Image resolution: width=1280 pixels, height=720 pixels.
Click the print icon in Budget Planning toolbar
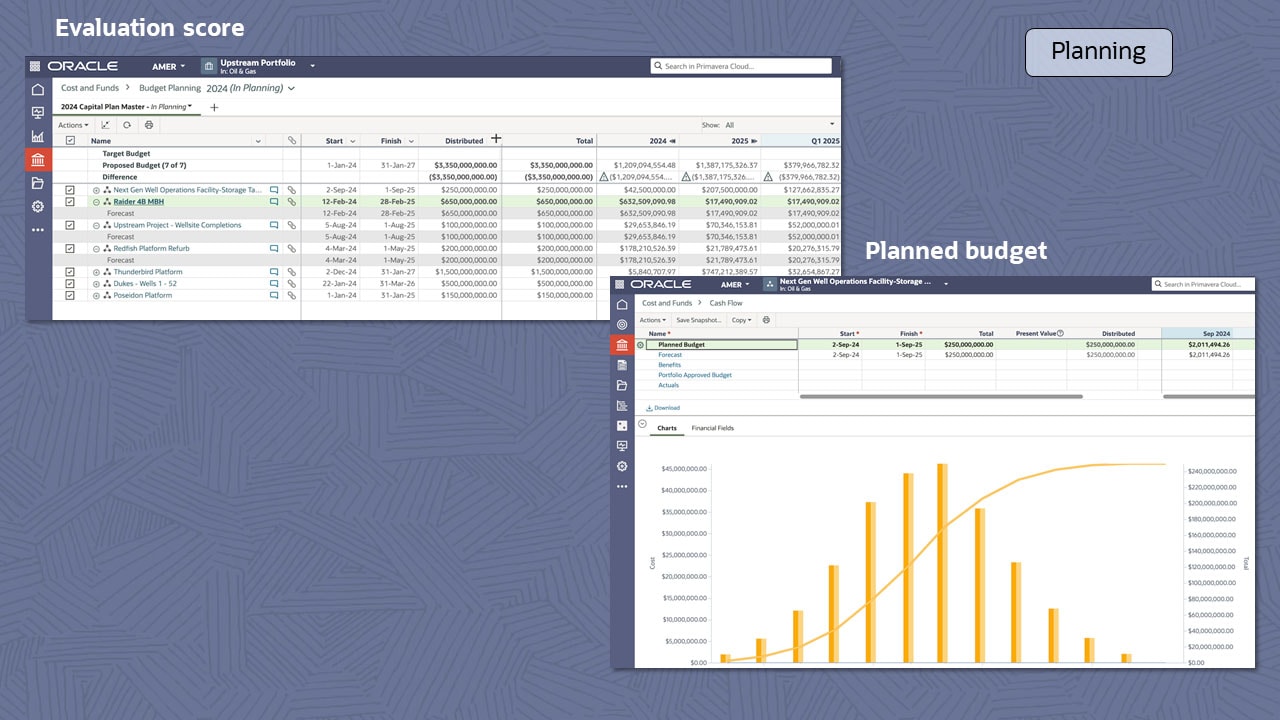(x=149, y=125)
